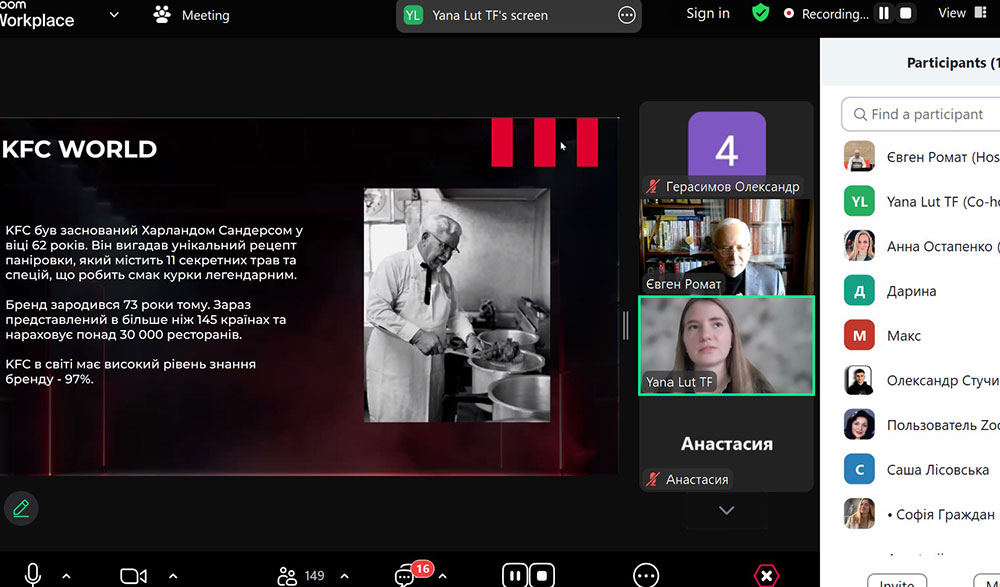Image resolution: width=1000 pixels, height=587 pixels.
Task: Click the KFC WORLD slide title
Action: pos(79,149)
